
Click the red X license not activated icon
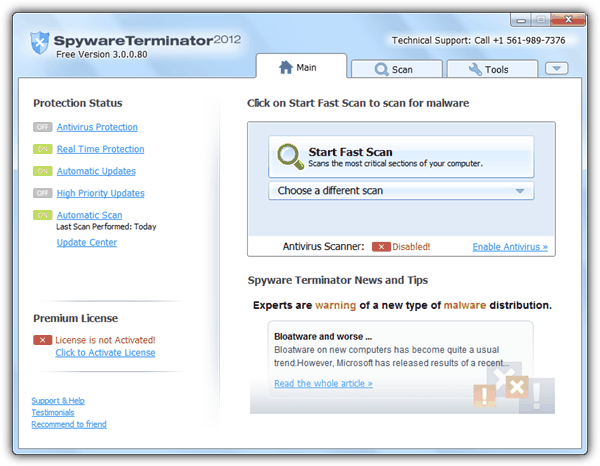click(42, 340)
